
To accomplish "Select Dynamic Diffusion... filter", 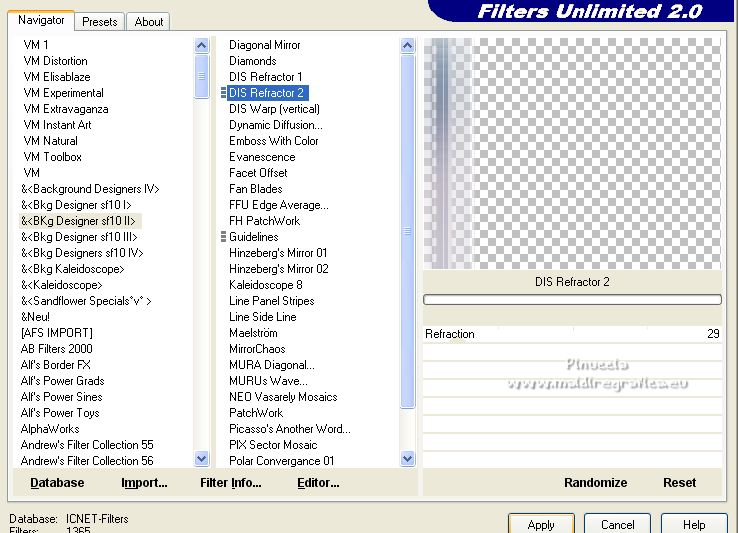I will [276, 125].
